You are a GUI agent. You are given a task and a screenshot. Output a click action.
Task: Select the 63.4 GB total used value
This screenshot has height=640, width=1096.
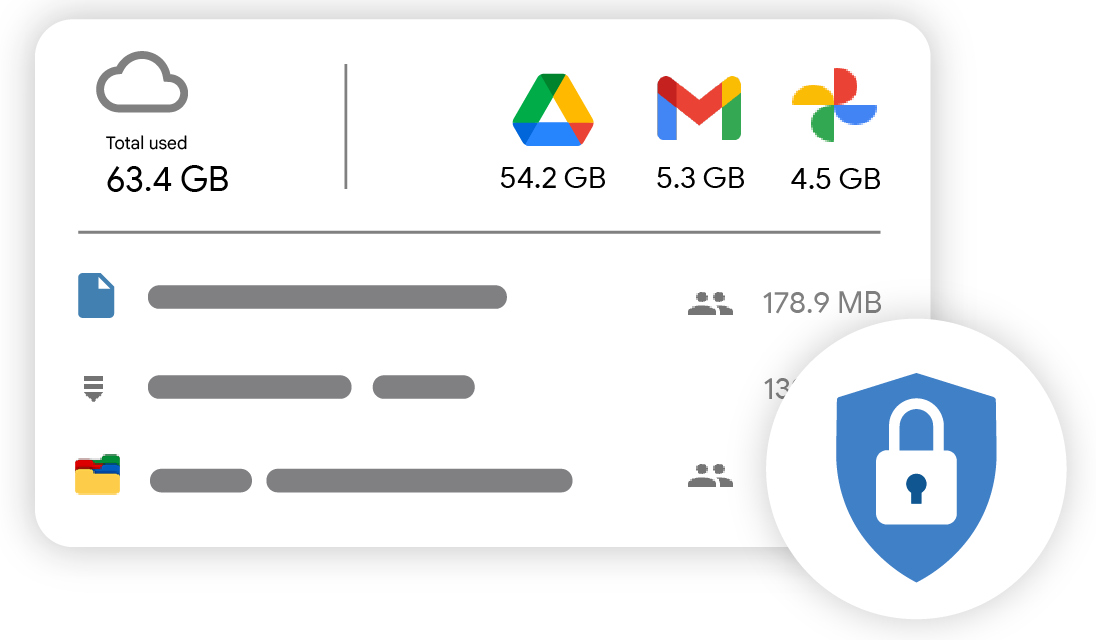pyautogui.click(x=168, y=180)
